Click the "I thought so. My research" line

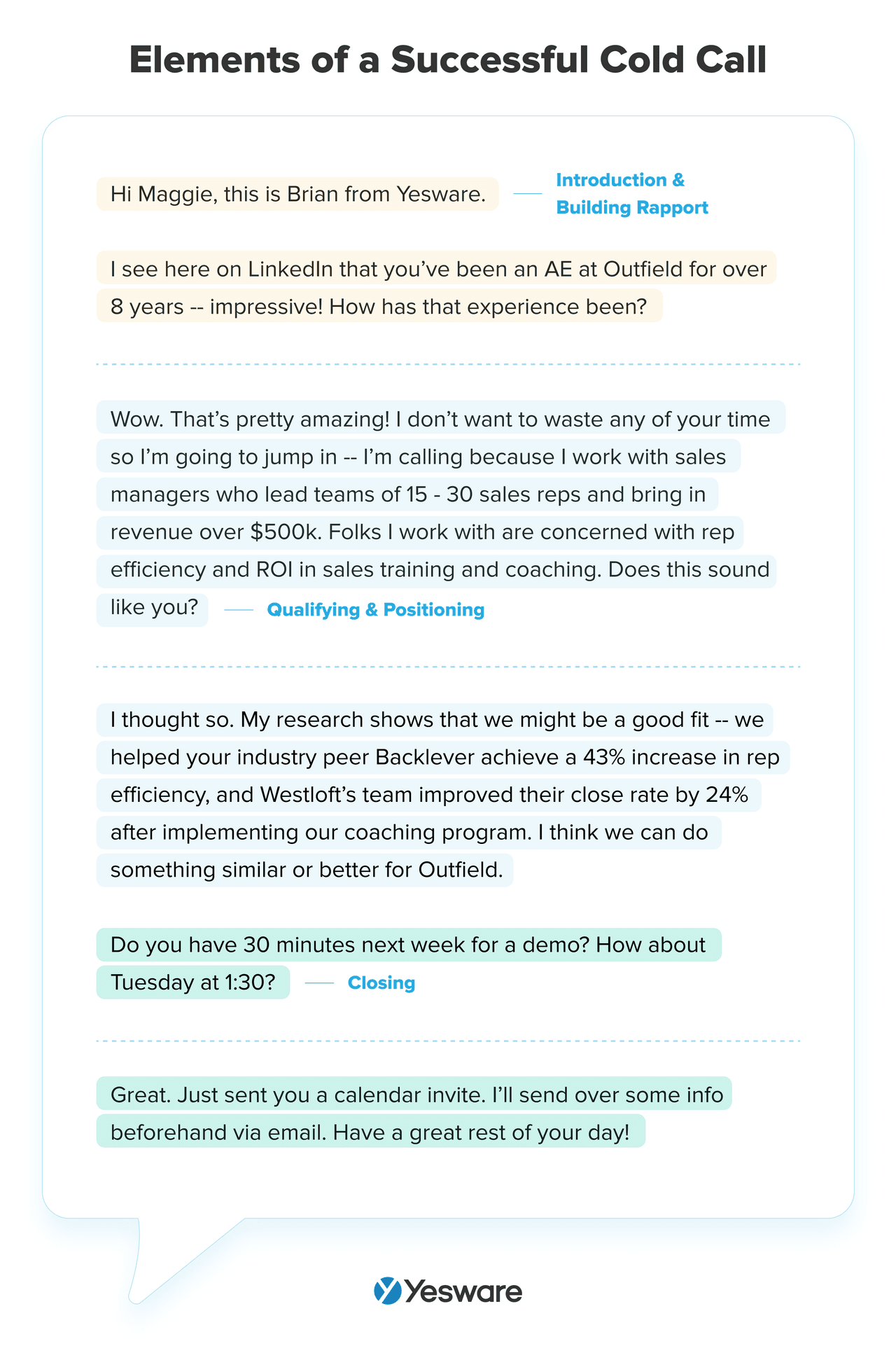click(436, 720)
